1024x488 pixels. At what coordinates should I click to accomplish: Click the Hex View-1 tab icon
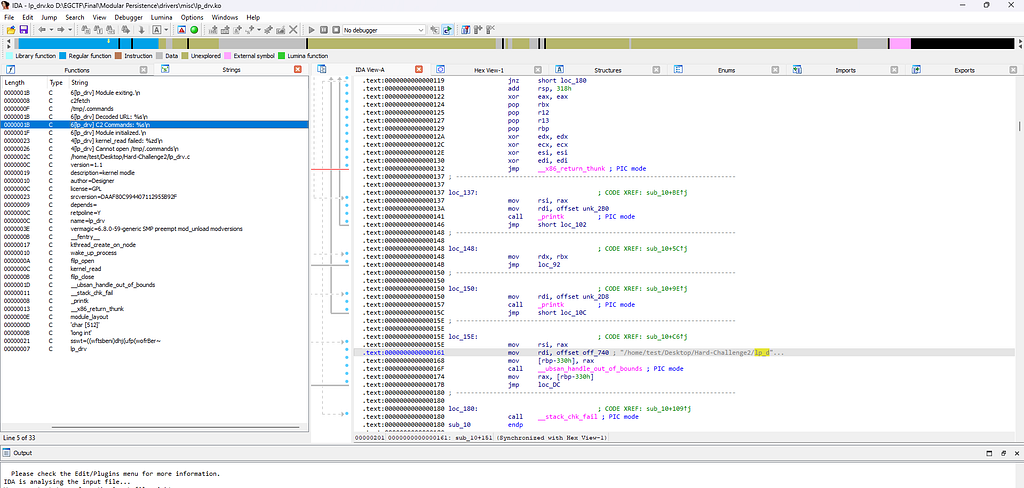click(x=441, y=69)
